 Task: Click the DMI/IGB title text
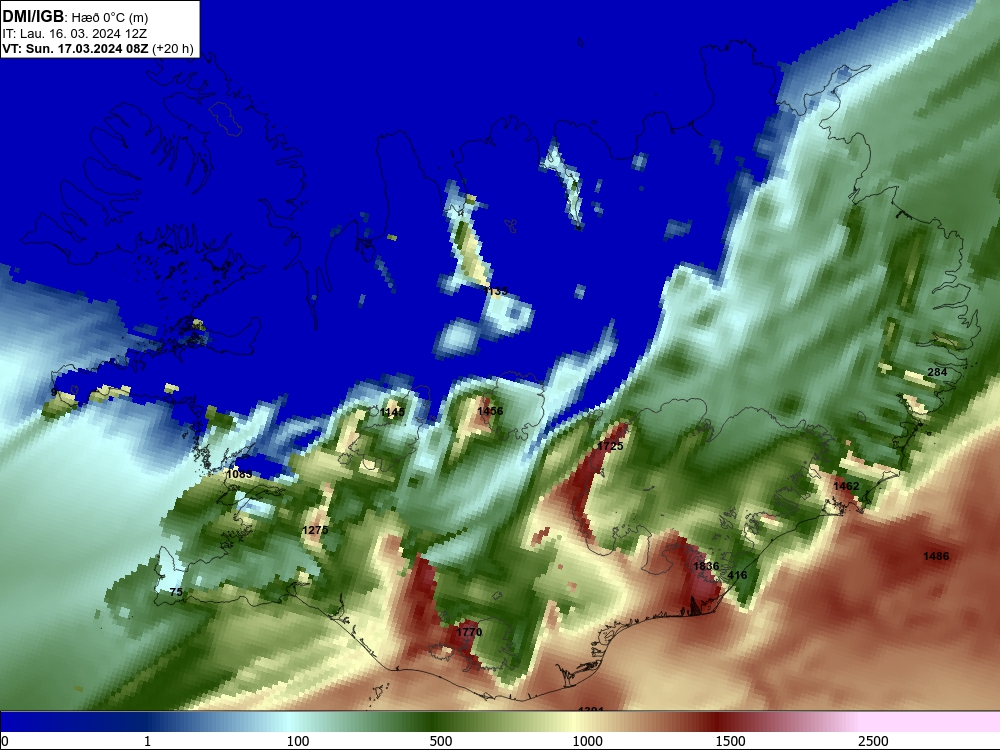click(x=33, y=17)
